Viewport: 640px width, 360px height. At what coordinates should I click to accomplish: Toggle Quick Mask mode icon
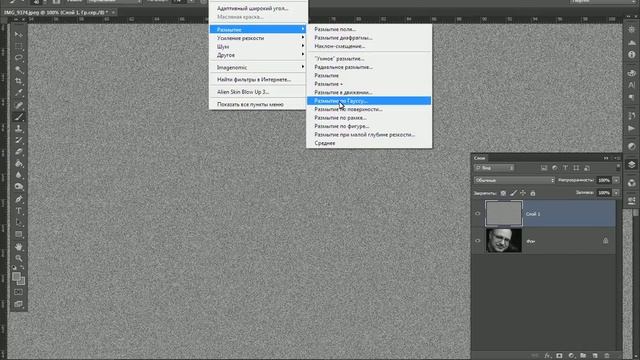click(18, 292)
